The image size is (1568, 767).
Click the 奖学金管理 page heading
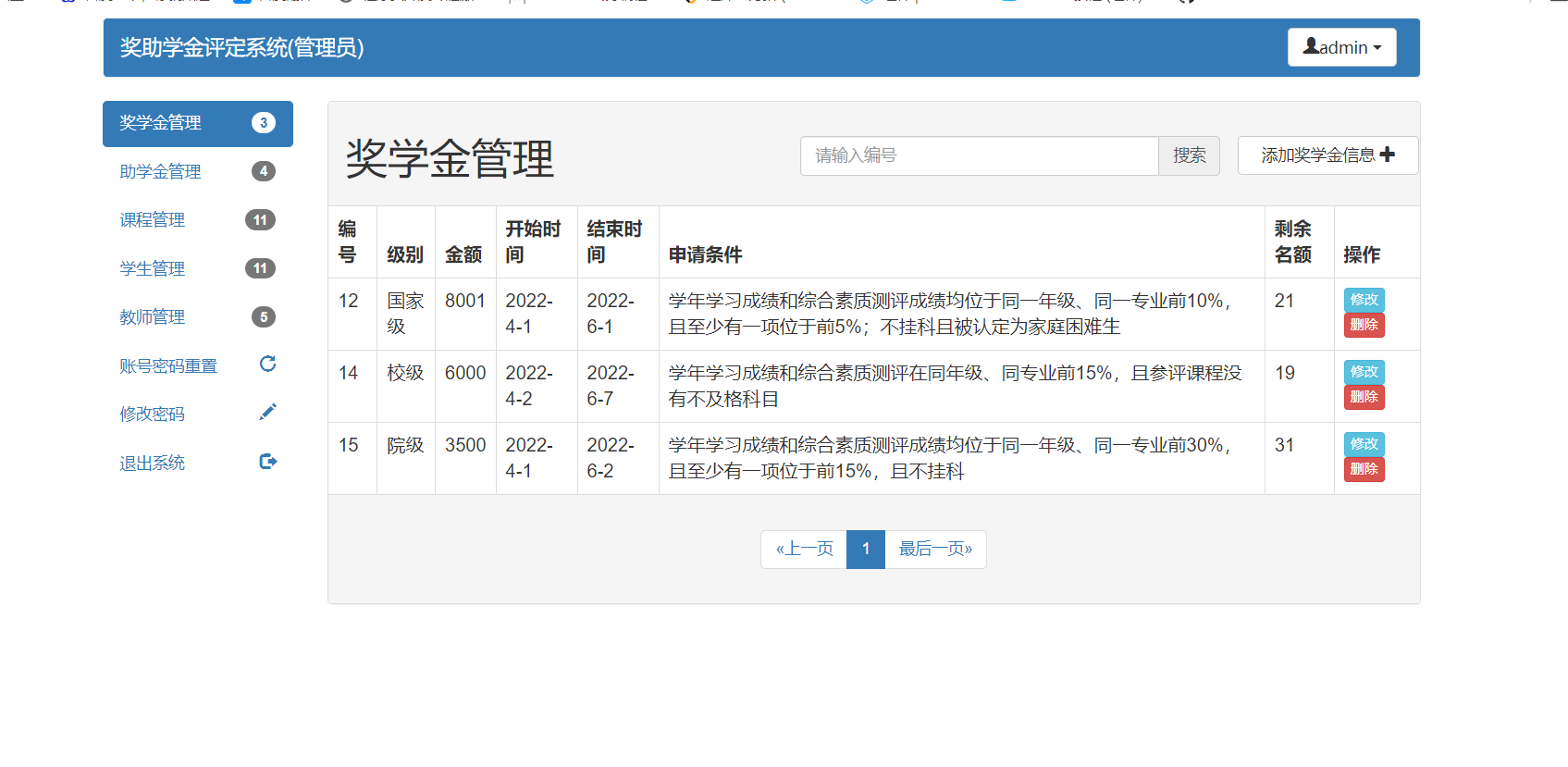coord(450,158)
